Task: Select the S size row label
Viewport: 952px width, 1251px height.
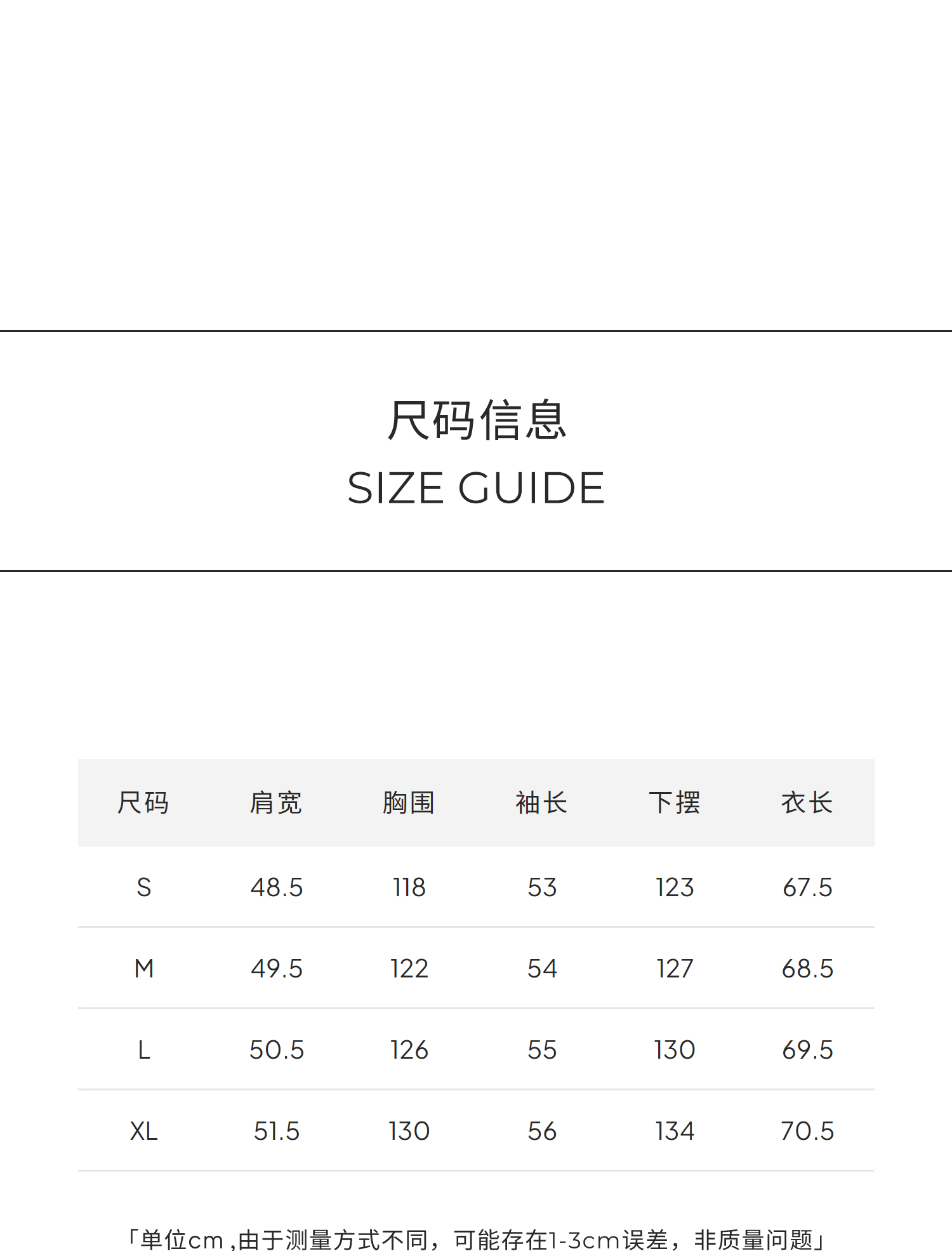Action: pyautogui.click(x=144, y=887)
